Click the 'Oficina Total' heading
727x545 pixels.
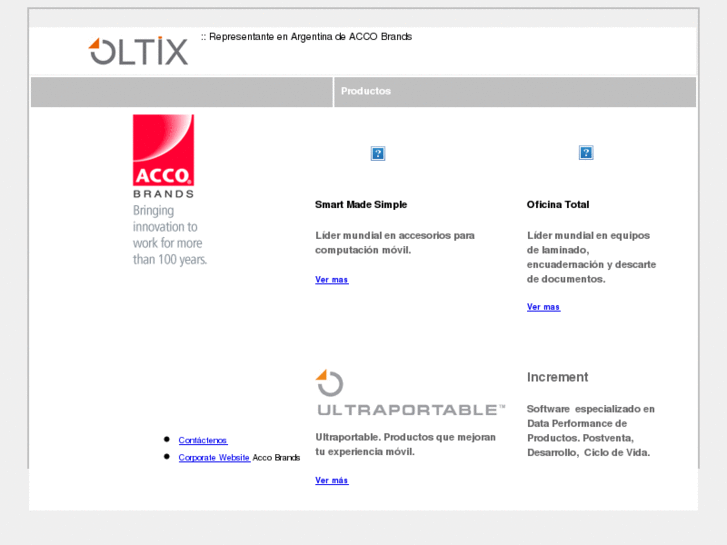coord(558,205)
